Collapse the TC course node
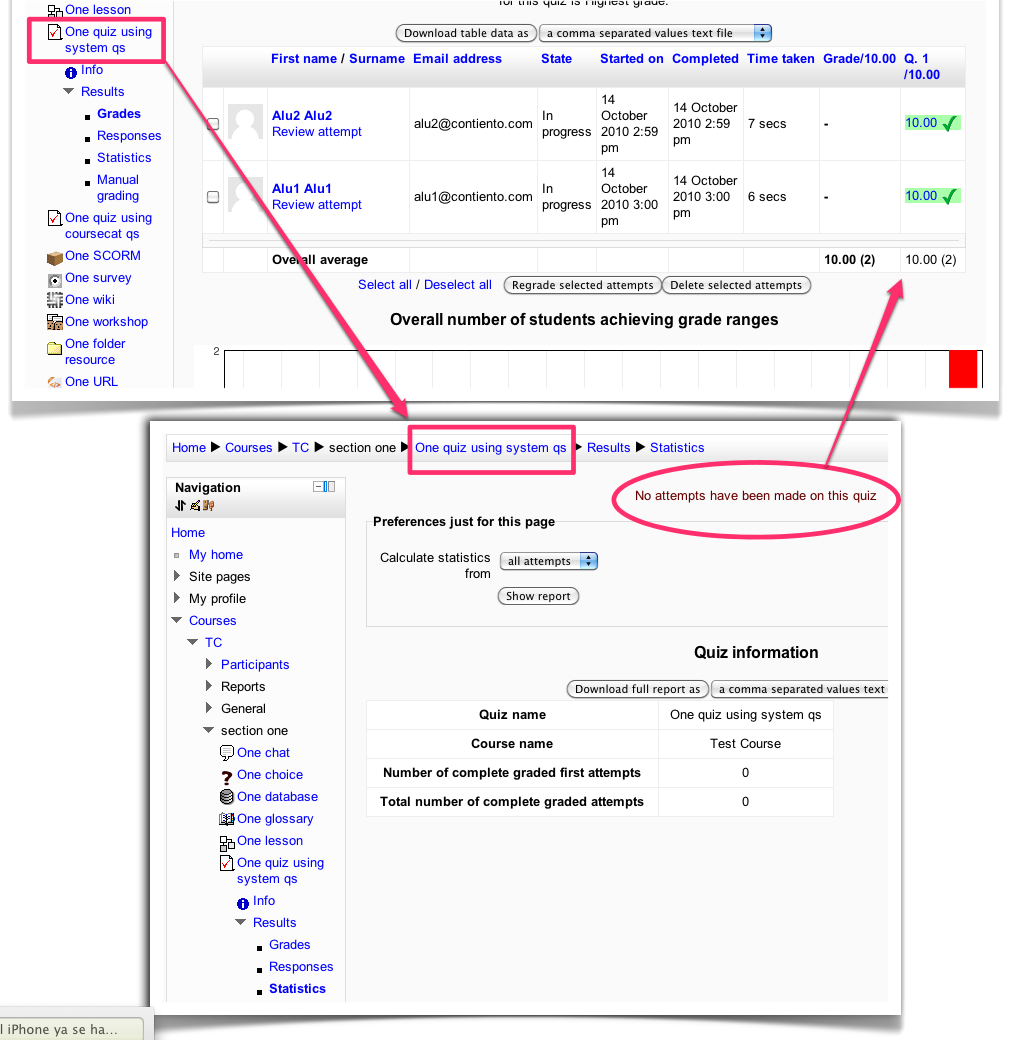 (192, 642)
